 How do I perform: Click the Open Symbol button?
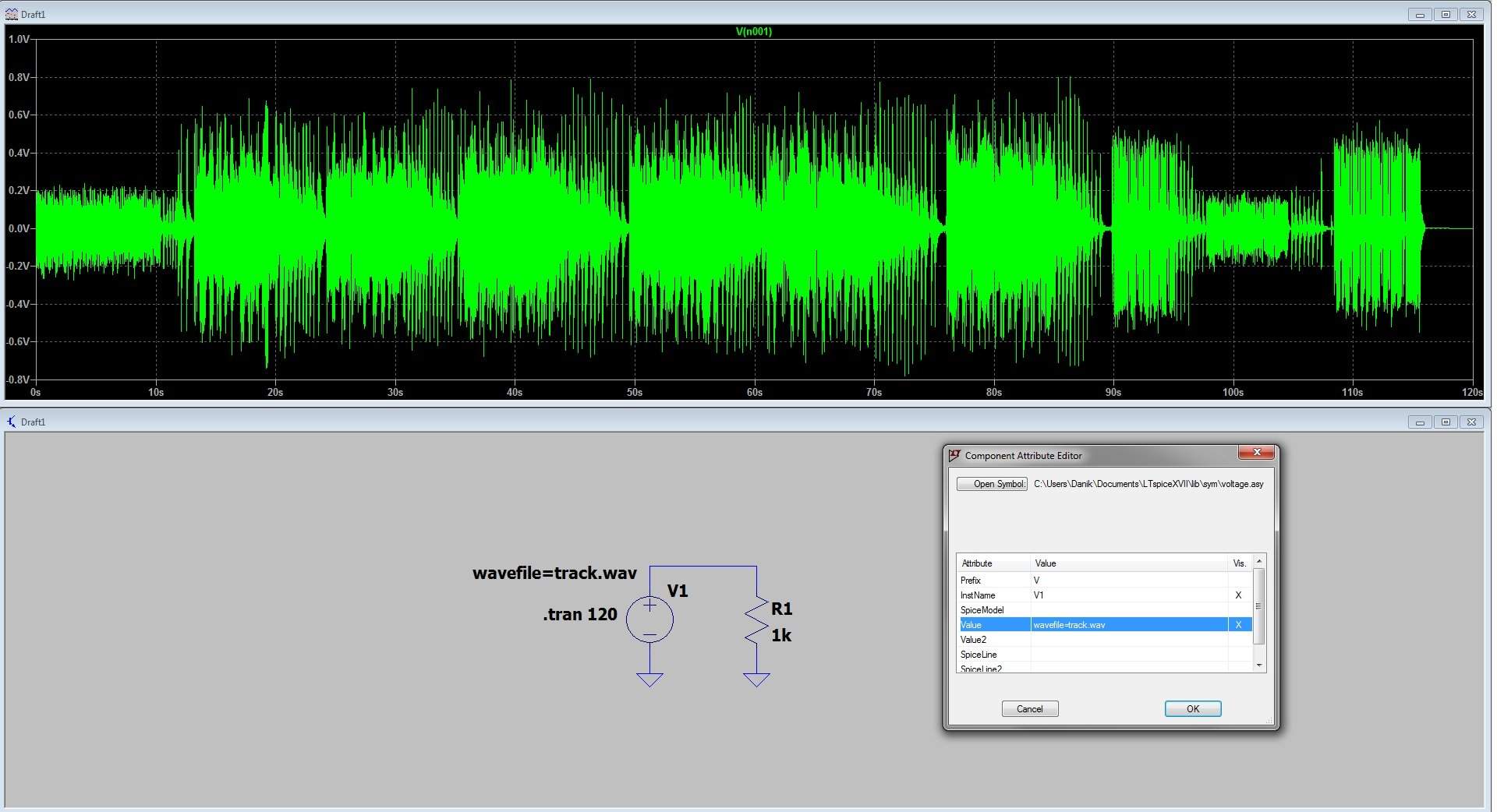pyautogui.click(x=992, y=484)
